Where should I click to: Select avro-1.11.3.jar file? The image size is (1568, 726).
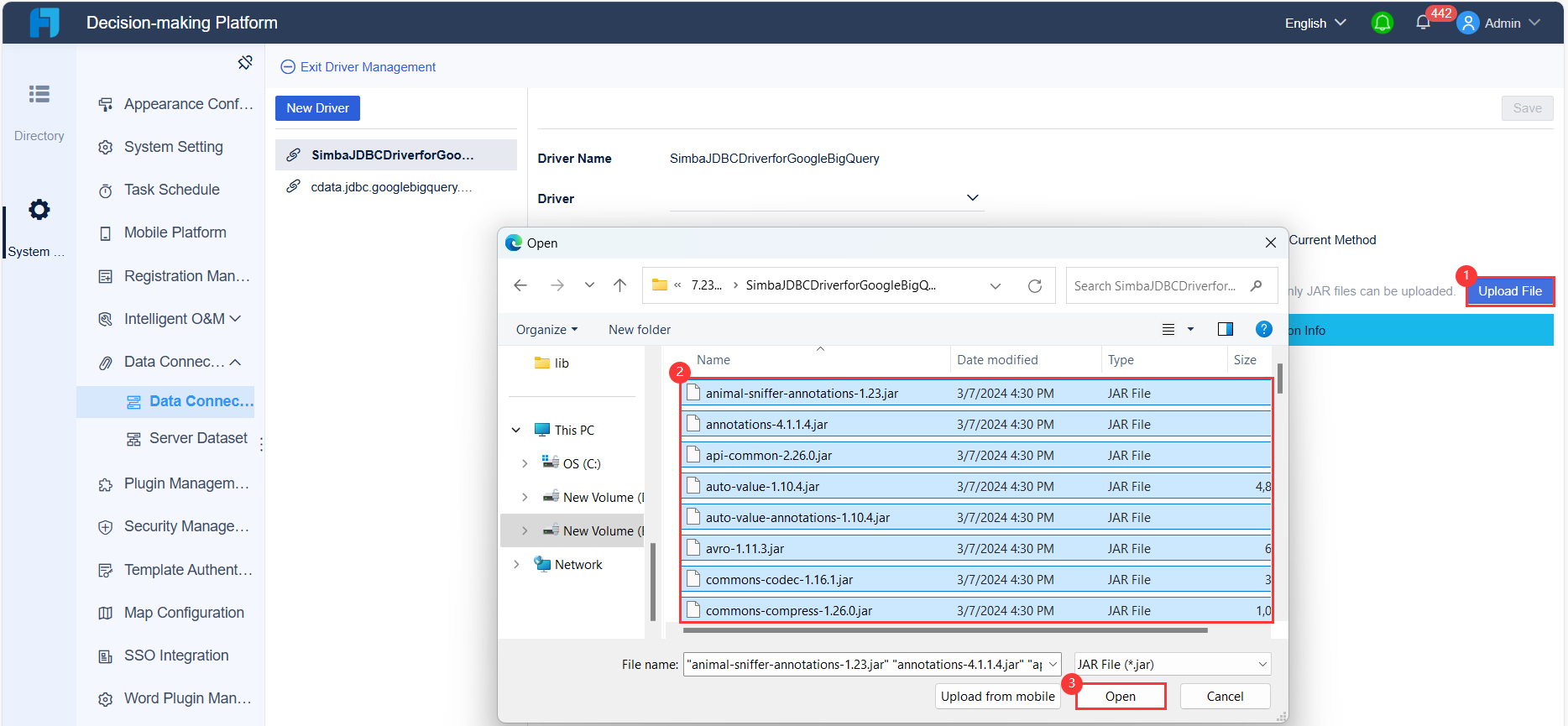click(977, 548)
